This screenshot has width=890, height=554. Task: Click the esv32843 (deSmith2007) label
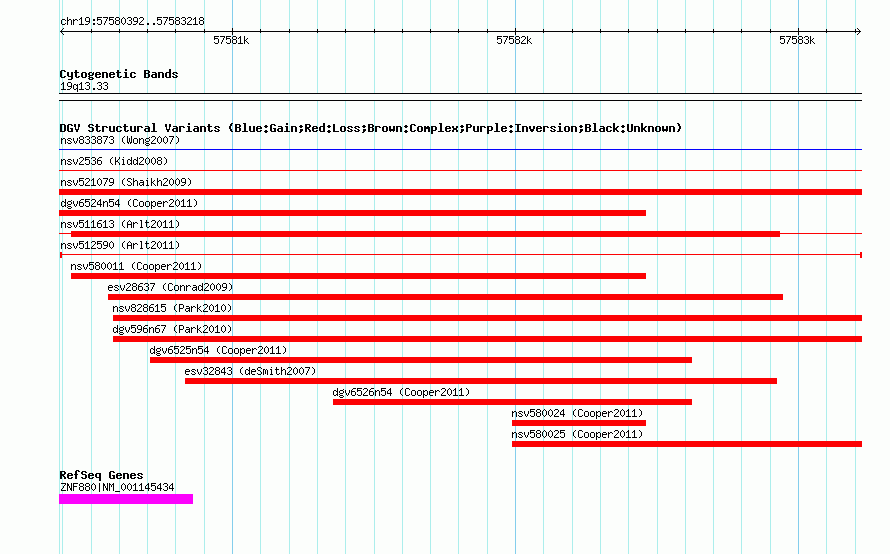[250, 371]
